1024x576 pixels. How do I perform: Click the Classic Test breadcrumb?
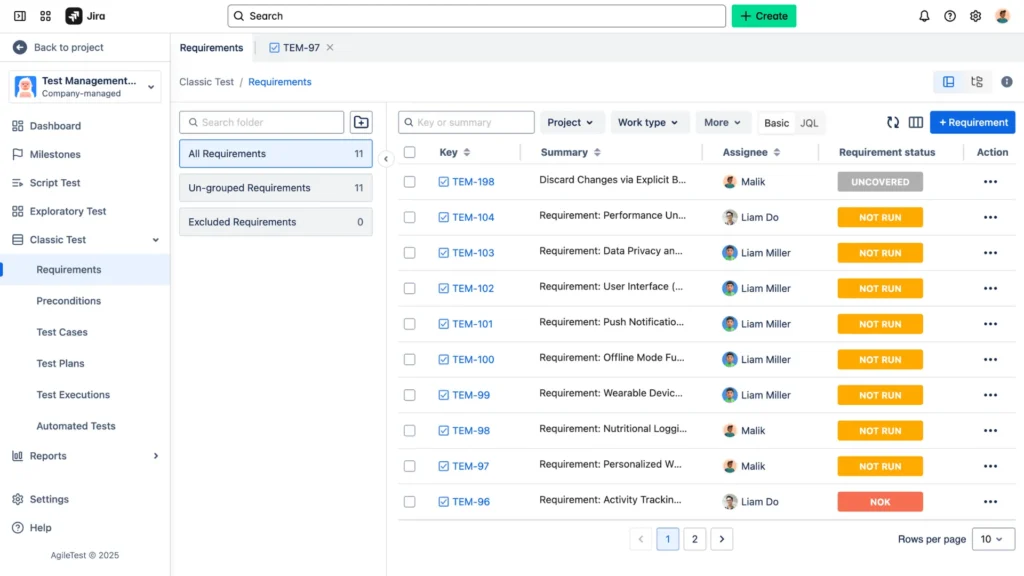pyautogui.click(x=206, y=82)
